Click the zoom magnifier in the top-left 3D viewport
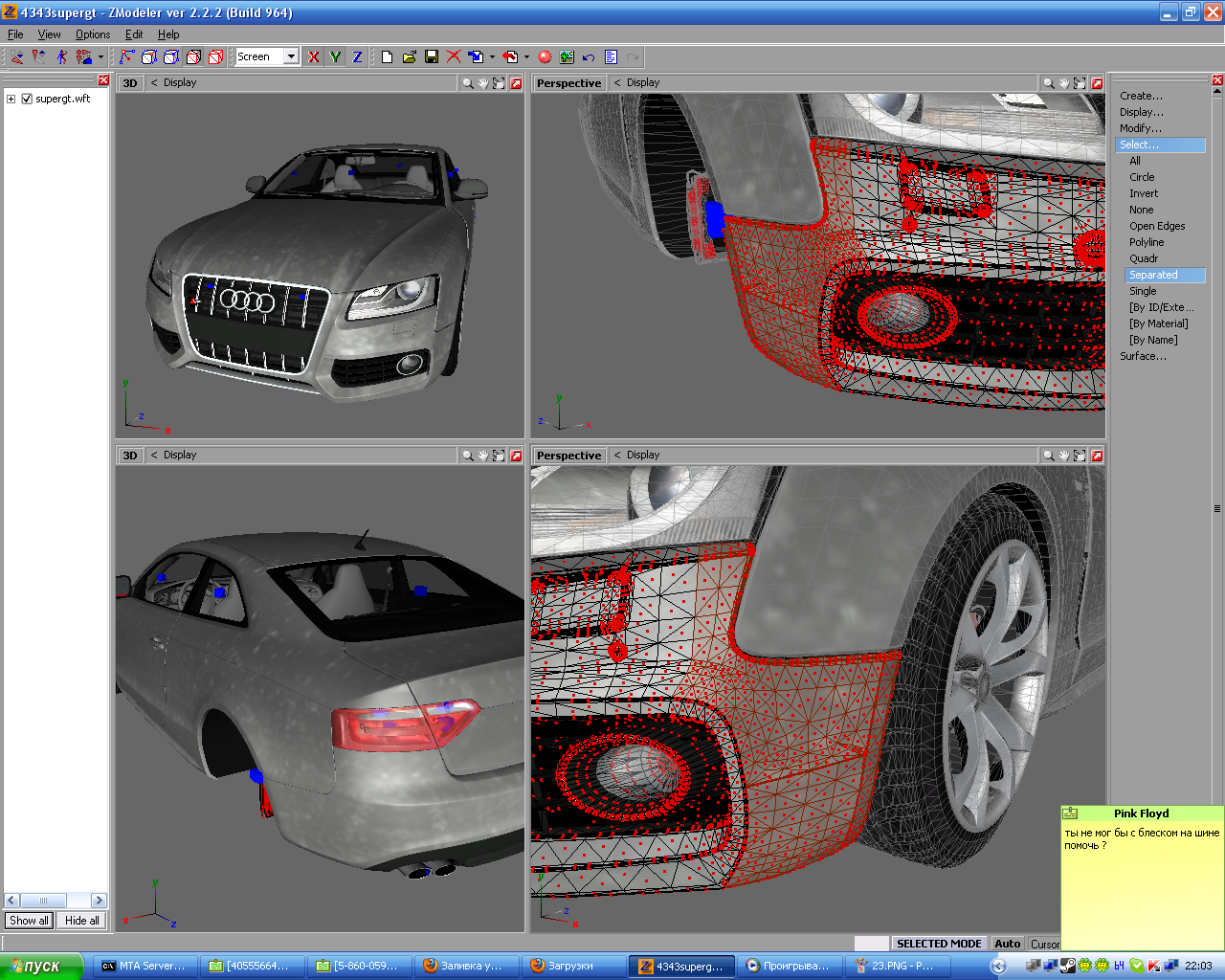The width and height of the screenshot is (1225, 980). [467, 83]
